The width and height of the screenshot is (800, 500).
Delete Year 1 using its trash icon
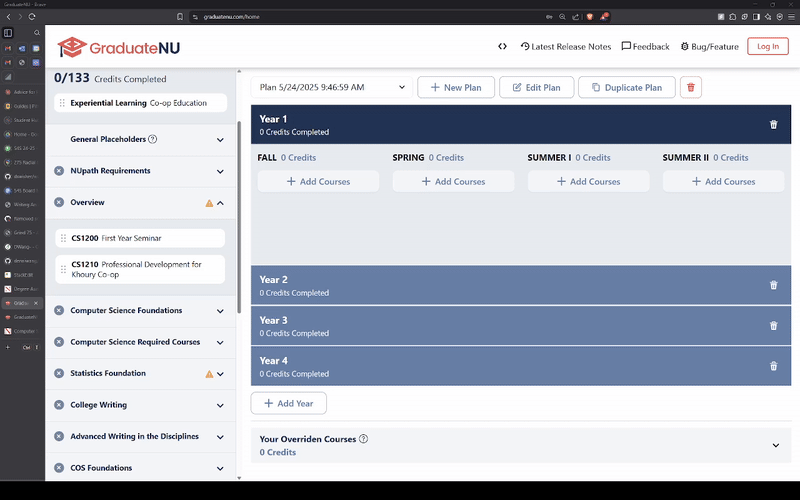(773, 125)
